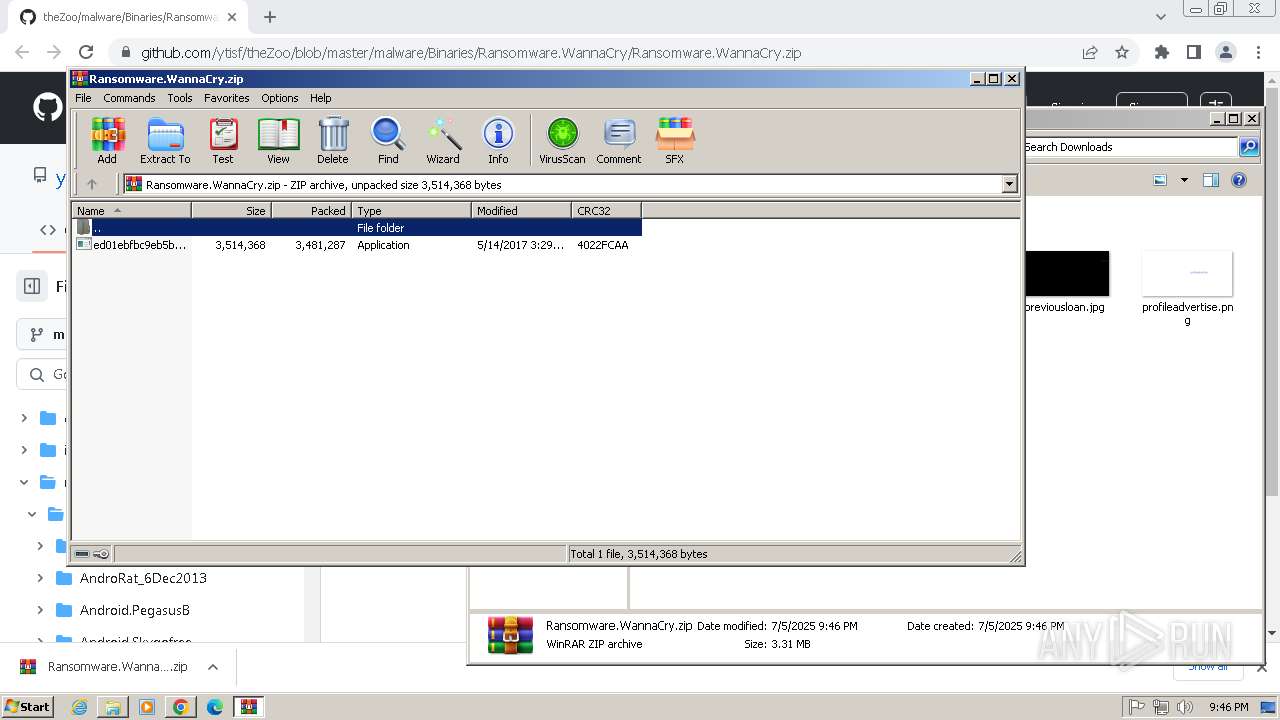Select the ed01ebfbc9eb5b... application file

(x=357, y=245)
